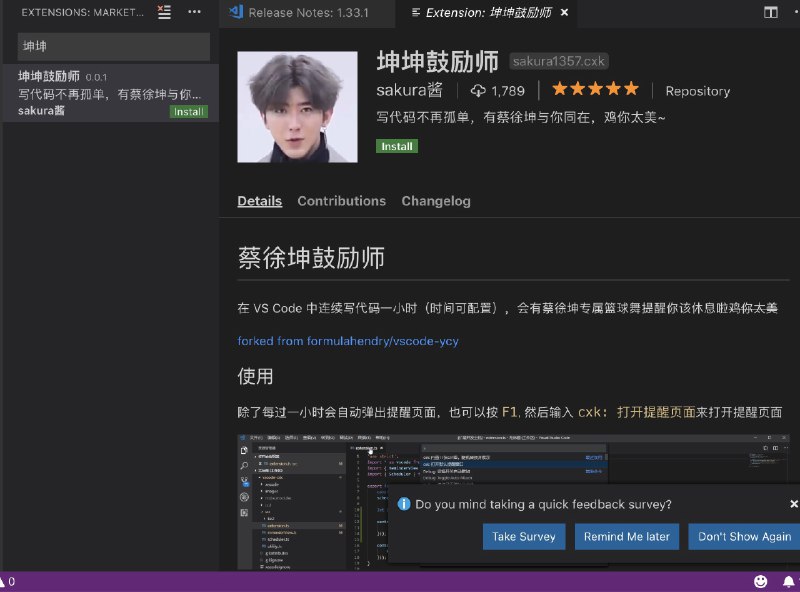Open the Changelog tab
This screenshot has width=800, height=592.
pyautogui.click(x=436, y=201)
